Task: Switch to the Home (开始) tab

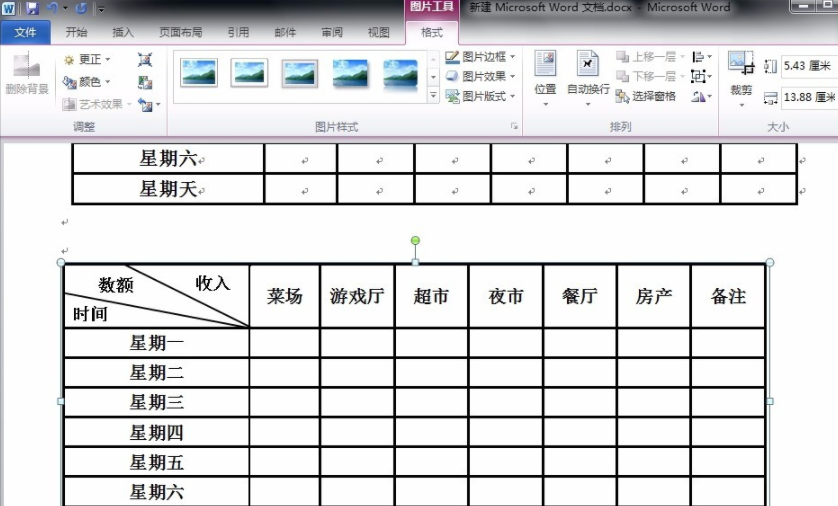Action: [76, 33]
